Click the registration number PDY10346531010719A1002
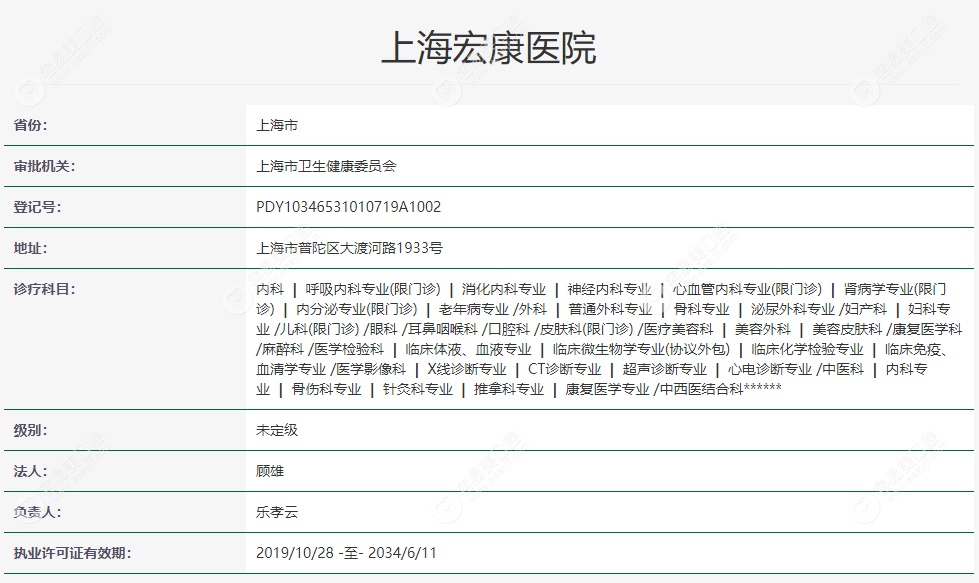Screen dimensions: 979x583 [348, 207]
